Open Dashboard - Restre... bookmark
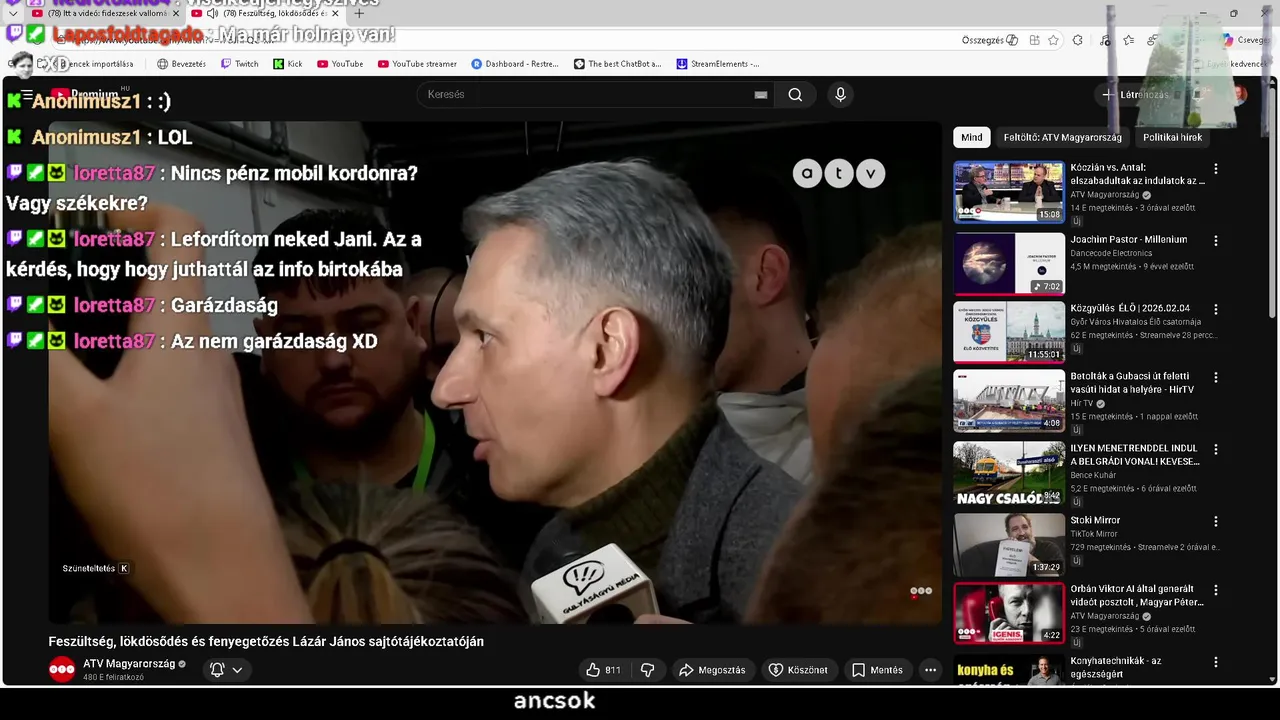 (514, 64)
